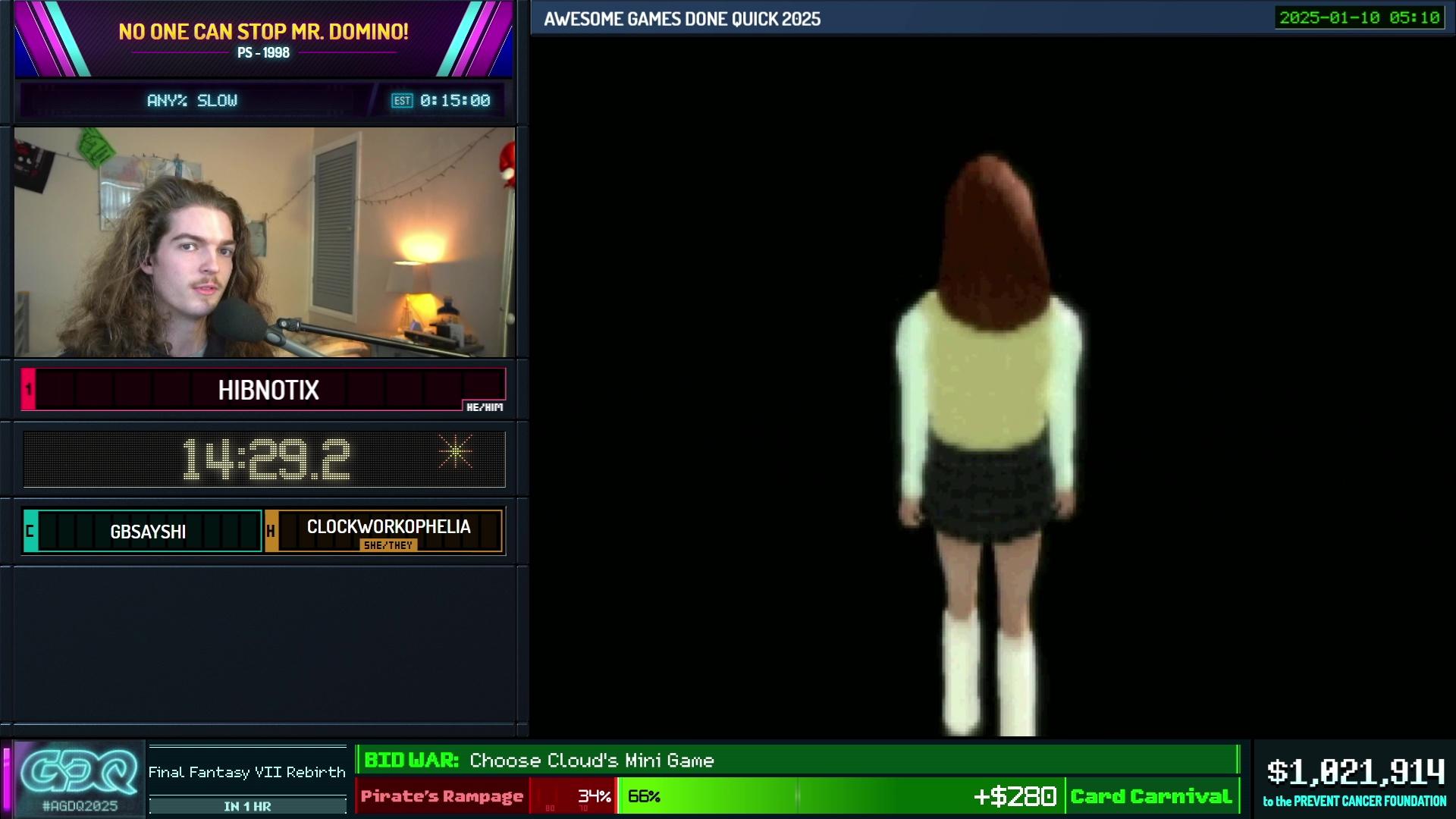Click the Final Fantasy VII Rebirth upcoming game
The image size is (1456, 819).
tap(247, 772)
